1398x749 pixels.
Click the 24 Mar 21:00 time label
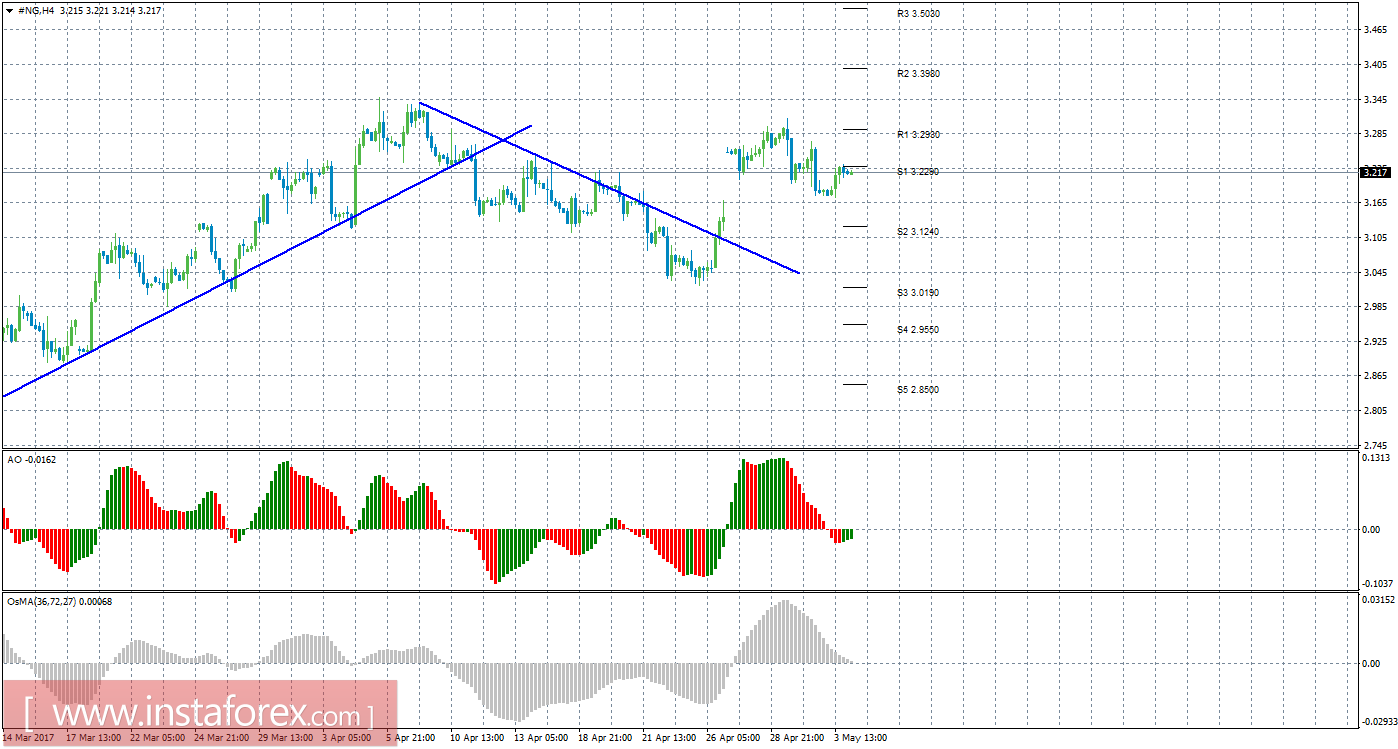tap(224, 739)
